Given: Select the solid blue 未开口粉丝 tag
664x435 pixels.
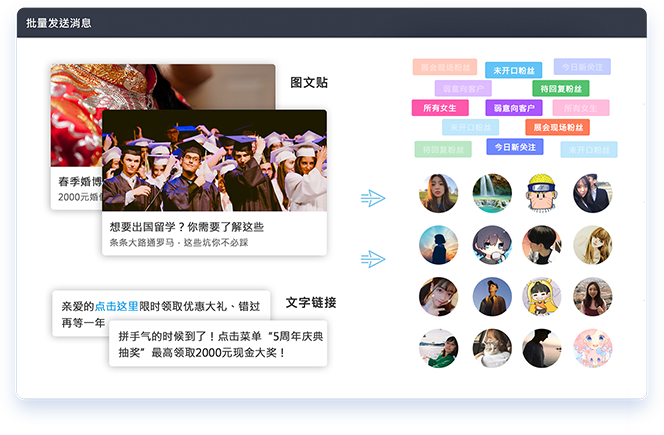Looking at the screenshot, I should [514, 70].
